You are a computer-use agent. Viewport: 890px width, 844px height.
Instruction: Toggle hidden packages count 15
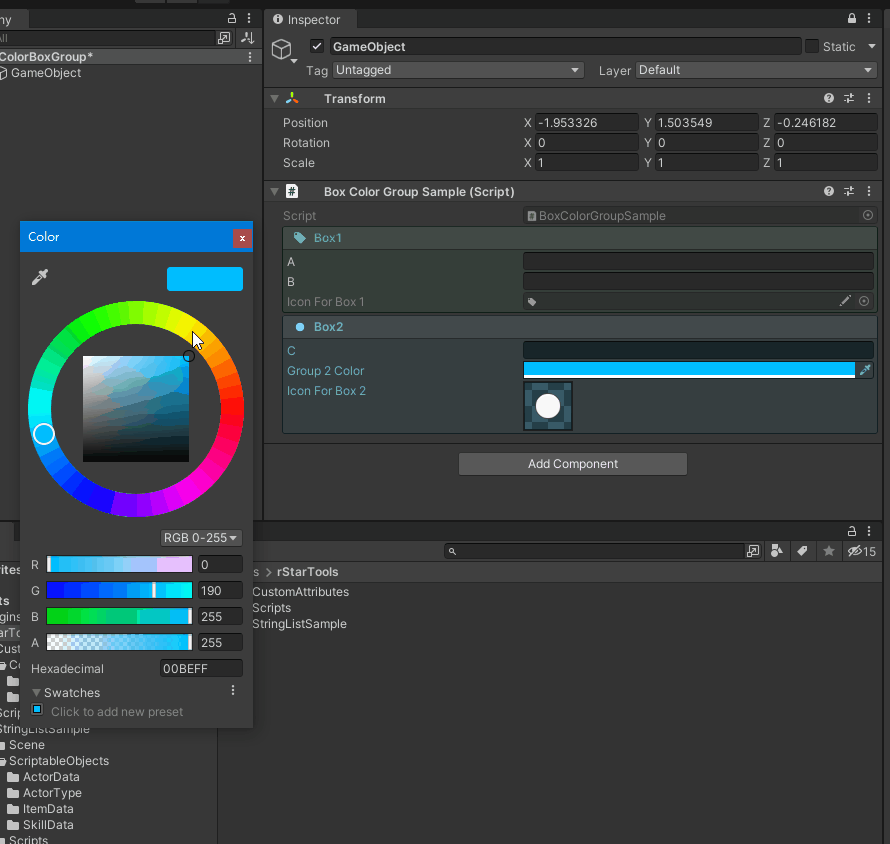[x=861, y=551]
